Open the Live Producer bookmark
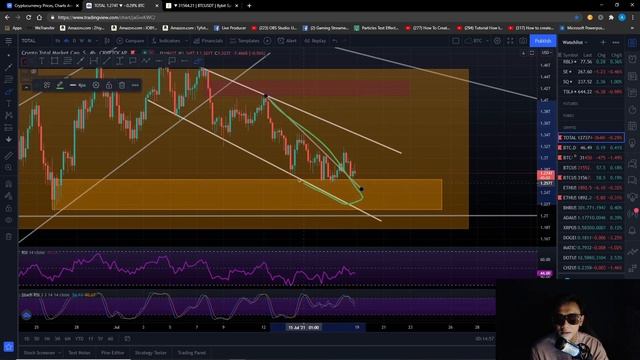The image size is (640, 360). [230, 28]
